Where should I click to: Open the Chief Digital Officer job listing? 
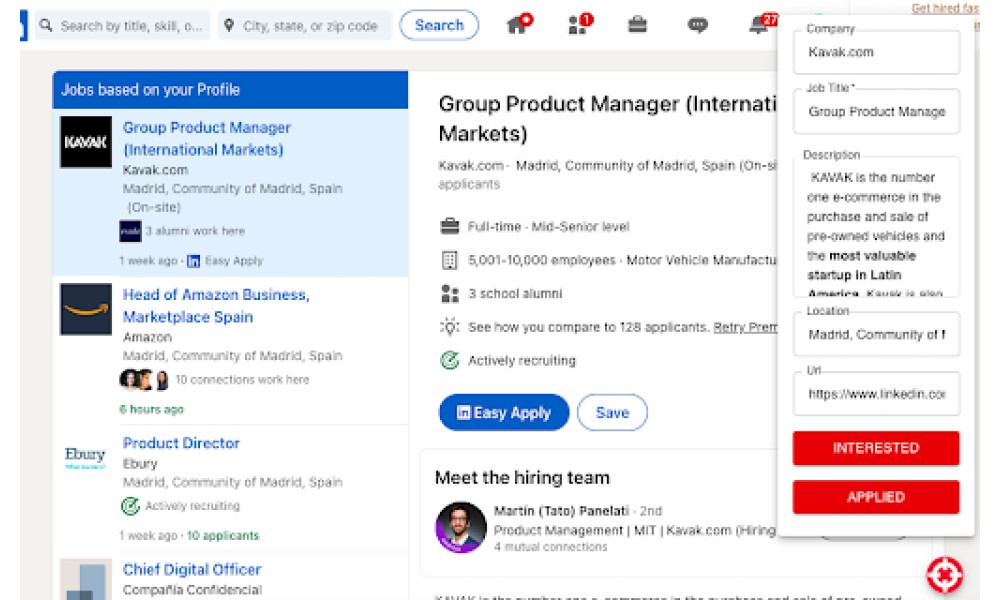tap(192, 569)
